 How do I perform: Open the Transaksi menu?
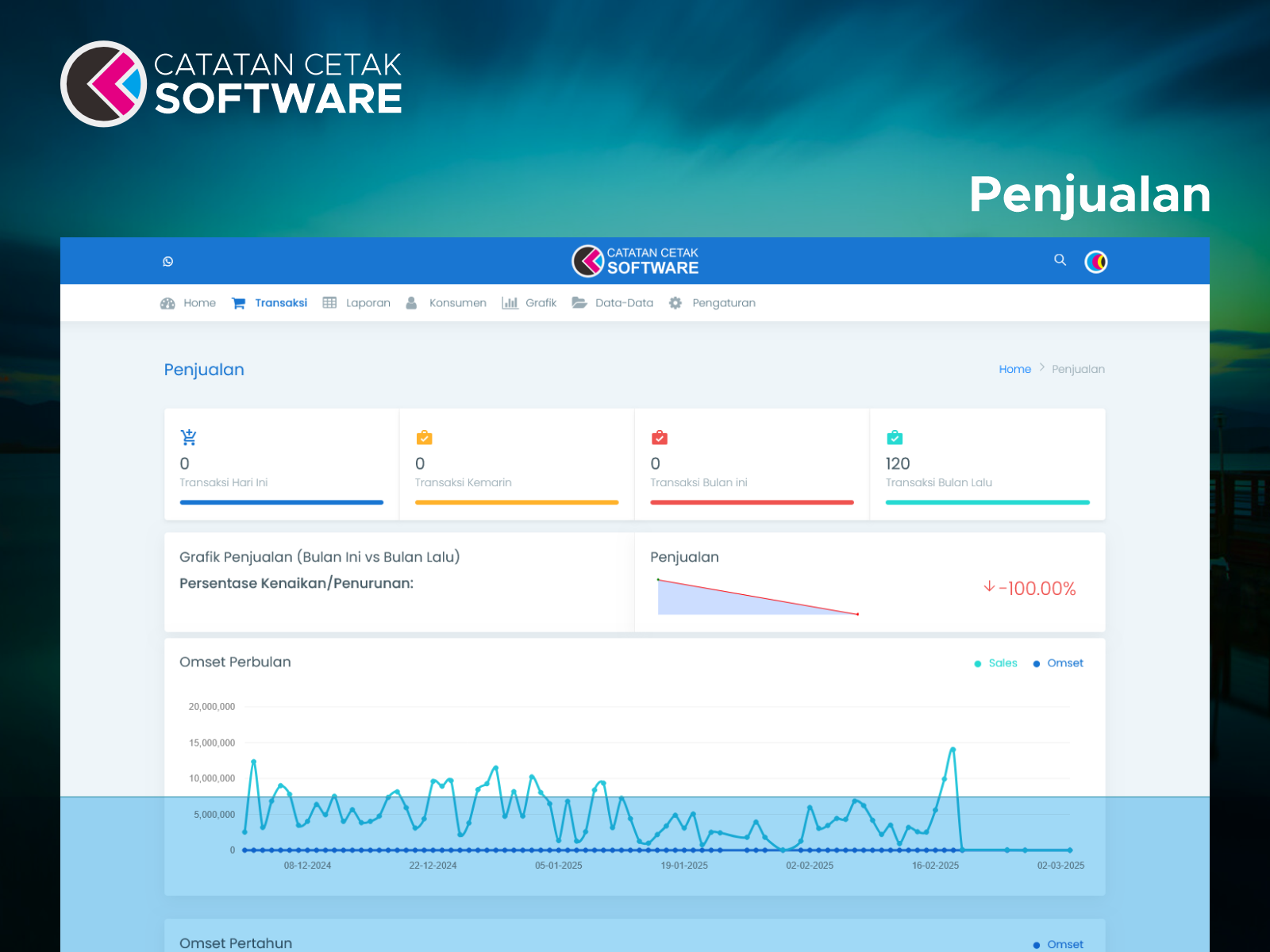[281, 303]
